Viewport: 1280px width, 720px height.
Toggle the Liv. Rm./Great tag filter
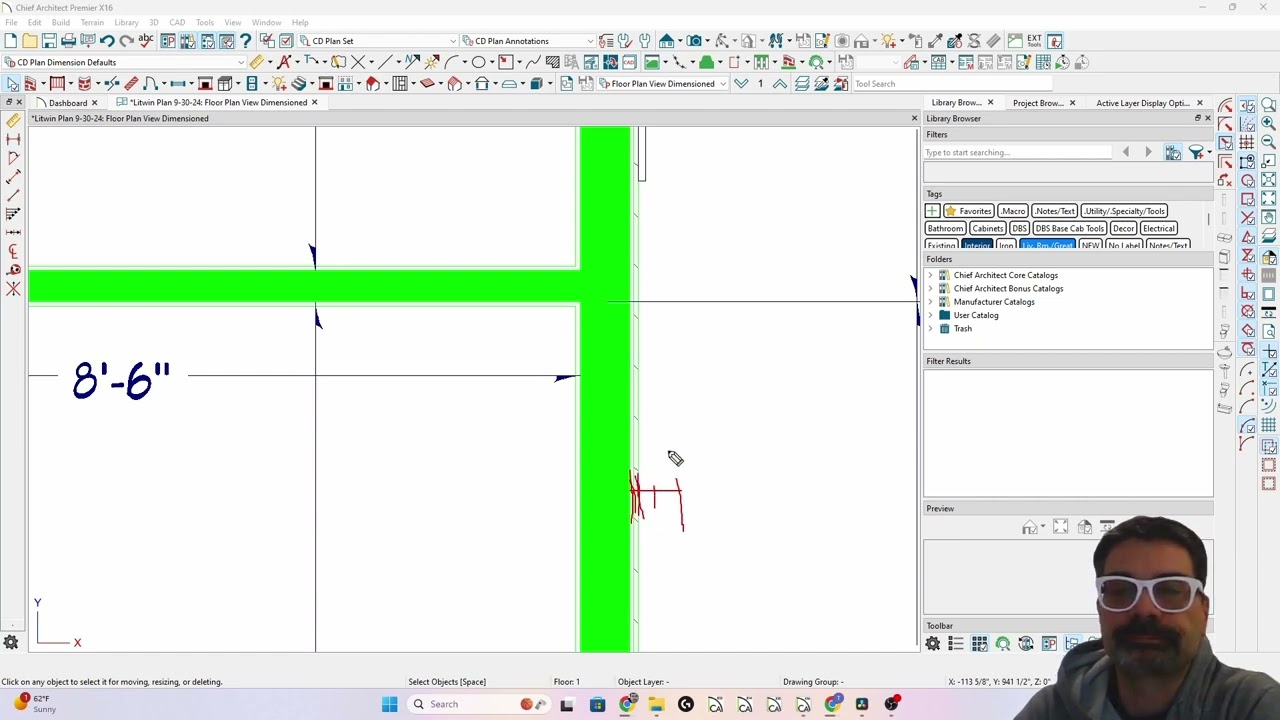click(x=1047, y=246)
